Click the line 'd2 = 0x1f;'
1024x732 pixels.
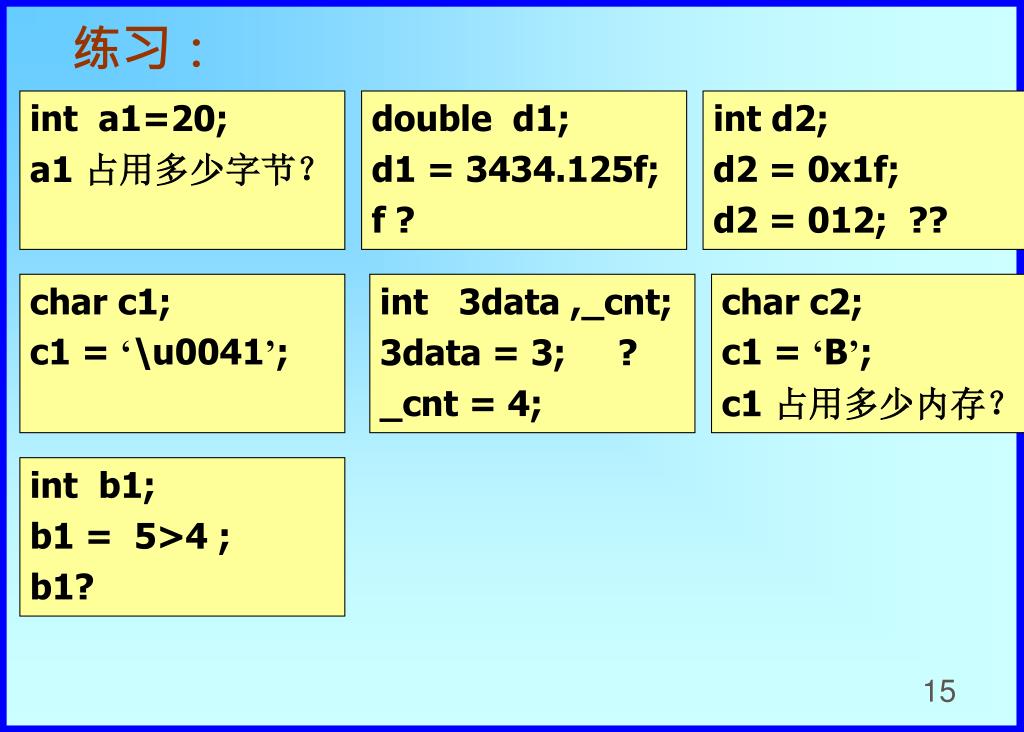coord(806,170)
